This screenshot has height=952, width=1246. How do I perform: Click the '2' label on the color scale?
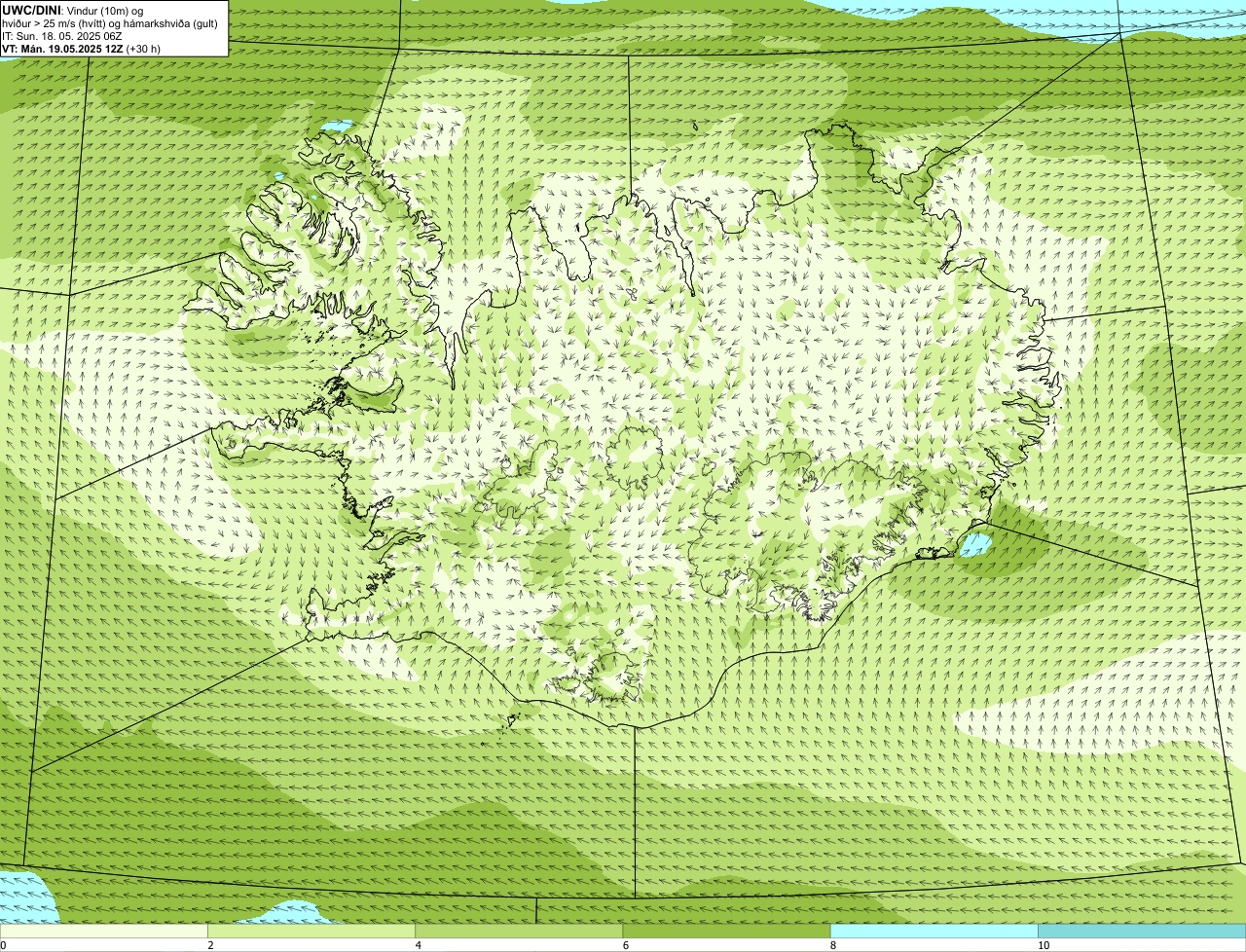pos(210,945)
